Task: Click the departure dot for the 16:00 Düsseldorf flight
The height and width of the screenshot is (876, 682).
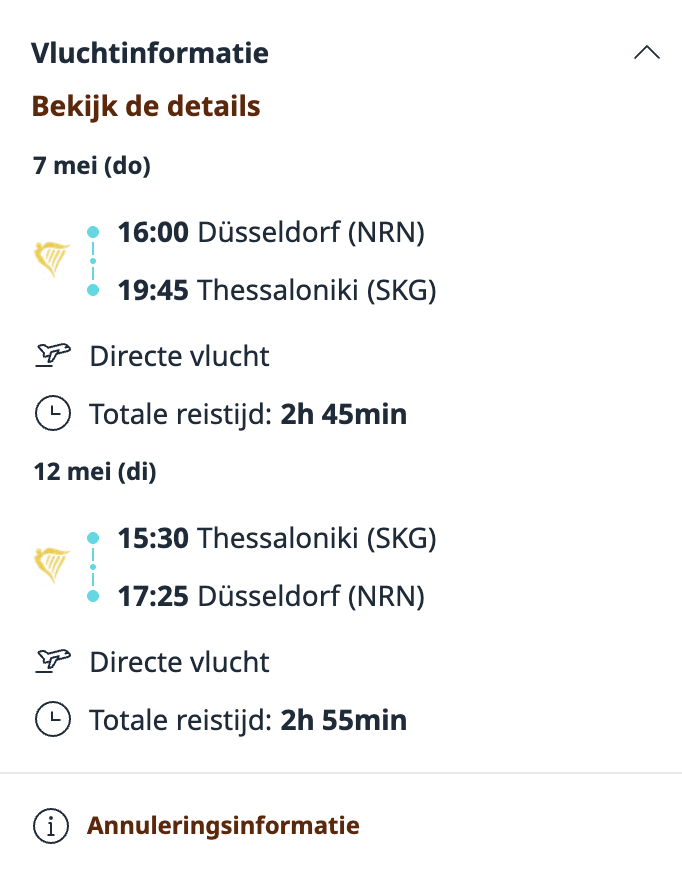Action: point(94,231)
